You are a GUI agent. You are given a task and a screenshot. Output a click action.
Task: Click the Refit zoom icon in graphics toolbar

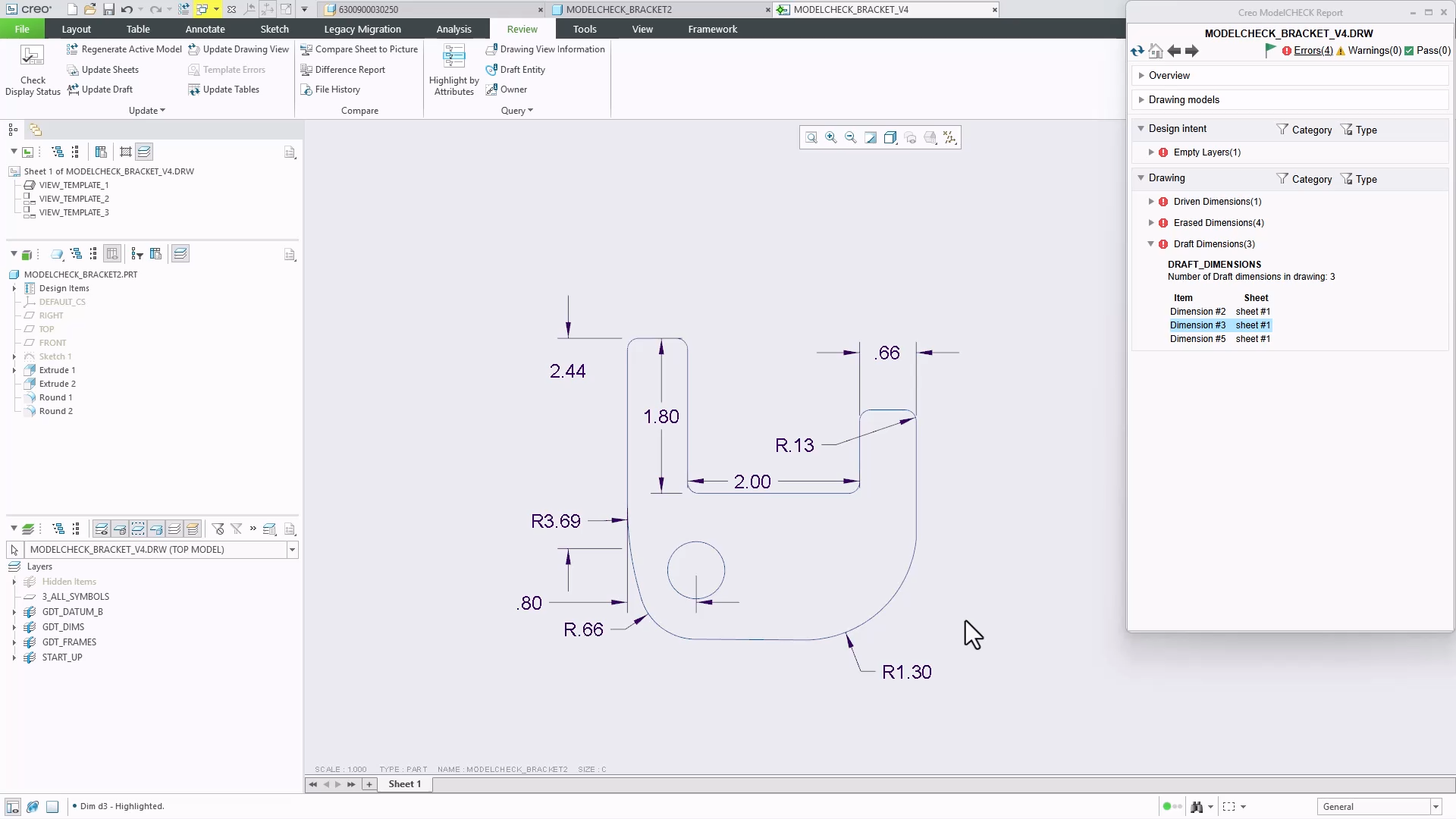[811, 137]
